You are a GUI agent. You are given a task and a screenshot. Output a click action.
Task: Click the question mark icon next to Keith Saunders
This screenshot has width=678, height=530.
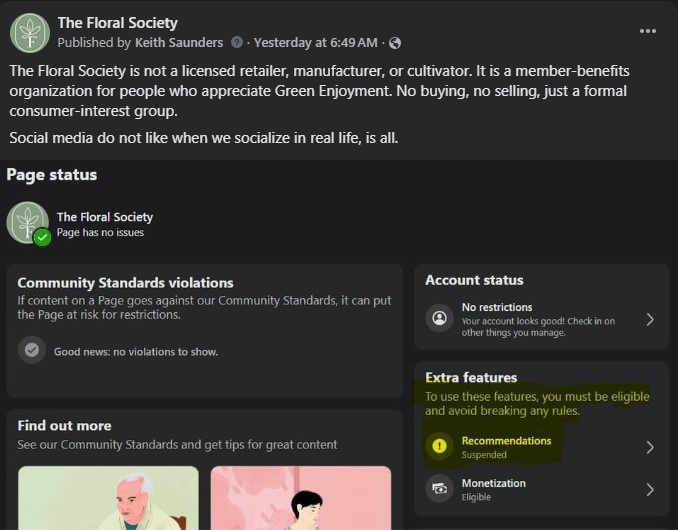(237, 42)
